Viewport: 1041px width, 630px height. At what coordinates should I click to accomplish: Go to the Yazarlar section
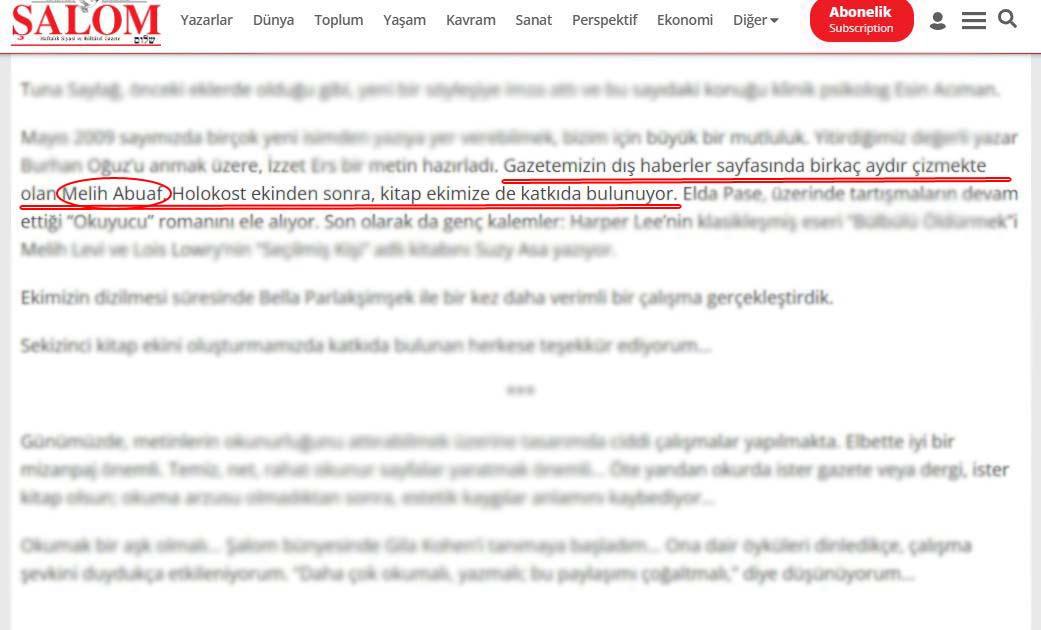(x=206, y=20)
